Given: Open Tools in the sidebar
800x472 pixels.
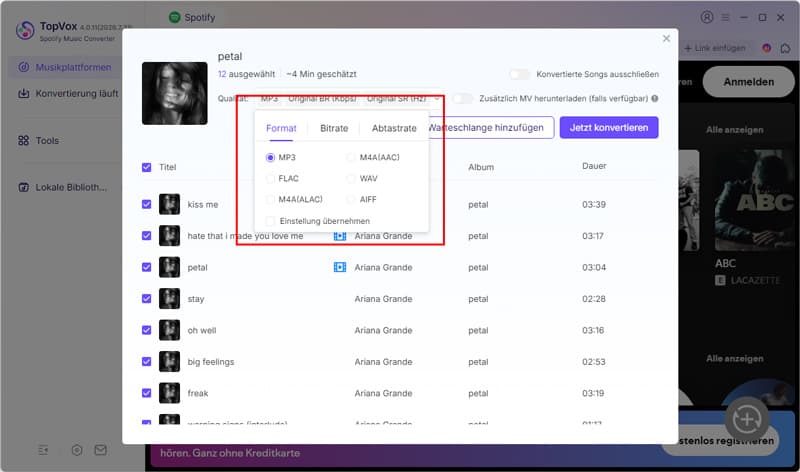Looking at the screenshot, I should [x=38, y=141].
